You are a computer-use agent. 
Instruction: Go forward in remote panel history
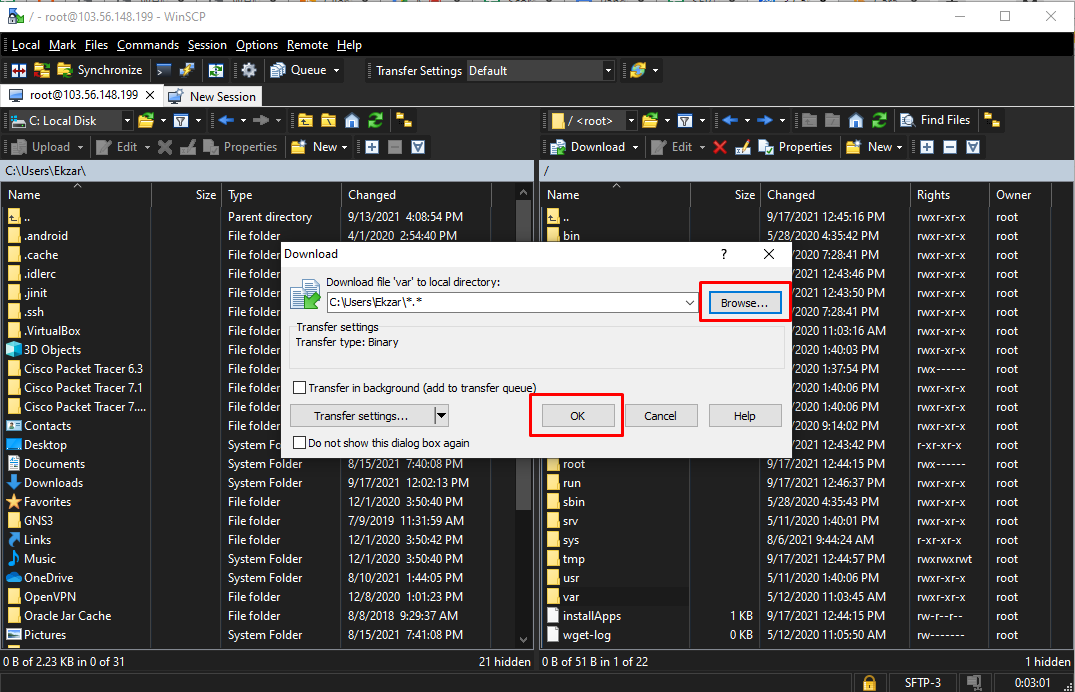[765, 121]
